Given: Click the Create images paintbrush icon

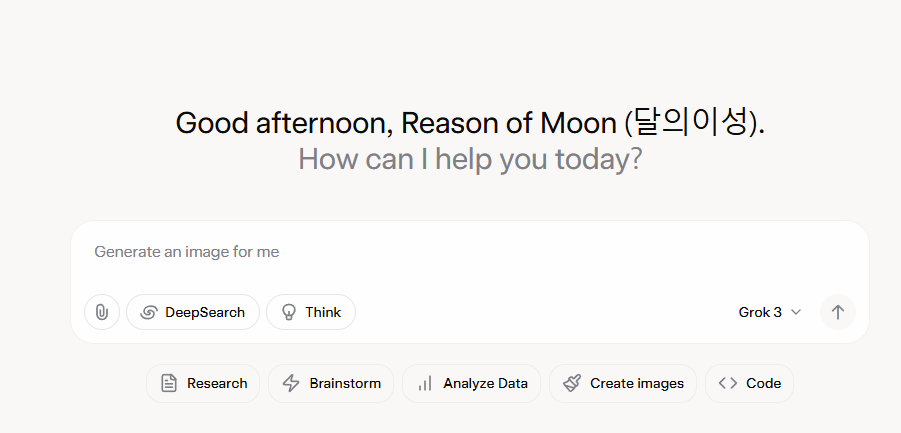Looking at the screenshot, I should tap(572, 384).
